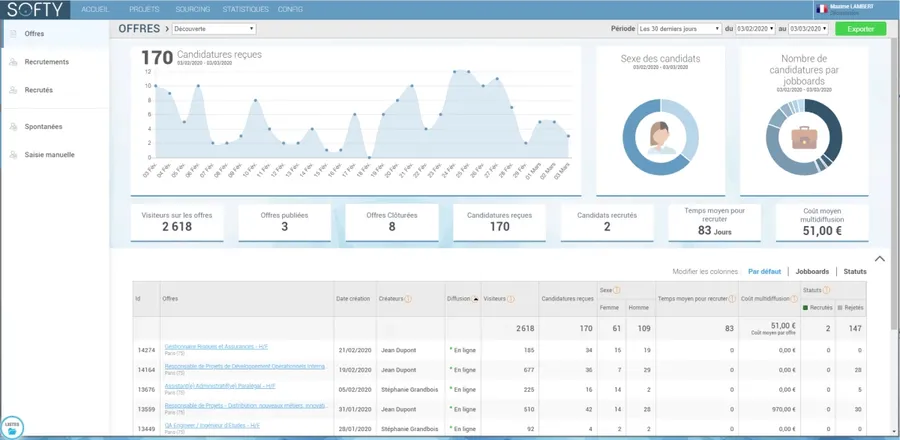Open the start date 03/02/2020 picker
Image resolution: width=900 pixels, height=440 pixels.
[x=756, y=29]
